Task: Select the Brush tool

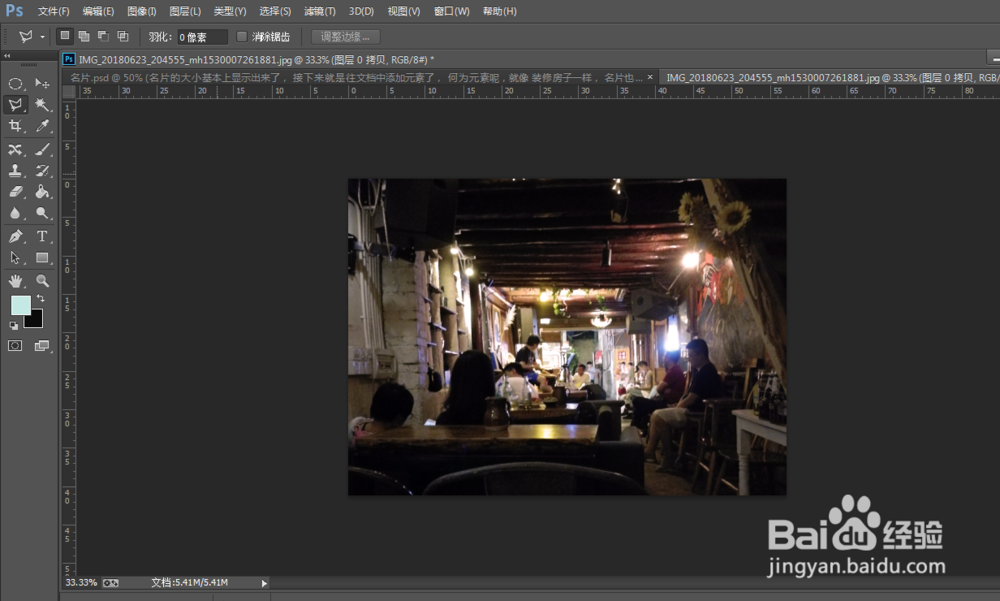Action: pyautogui.click(x=42, y=150)
